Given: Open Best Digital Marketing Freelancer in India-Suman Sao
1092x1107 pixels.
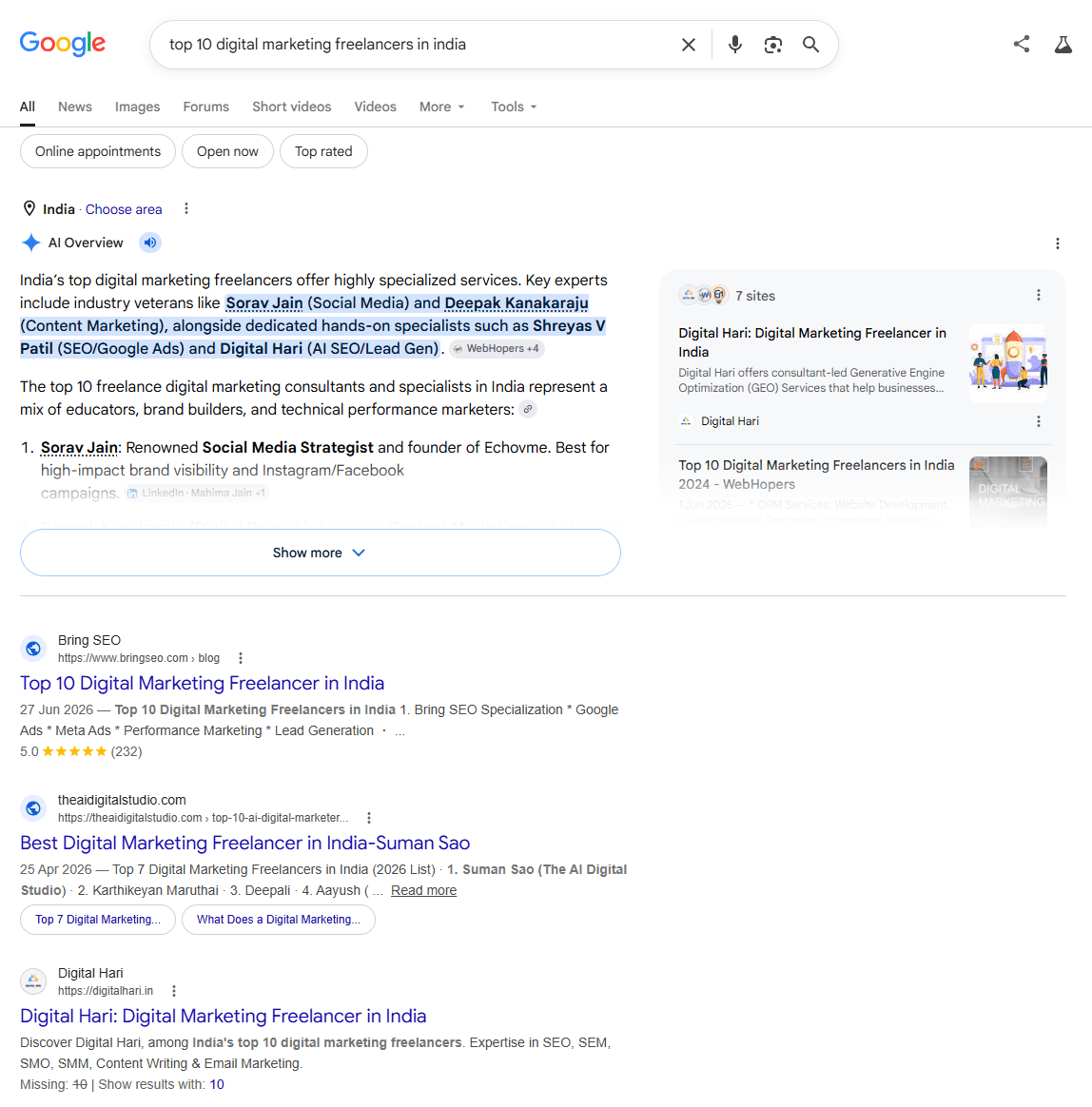Looking at the screenshot, I should 244,843.
